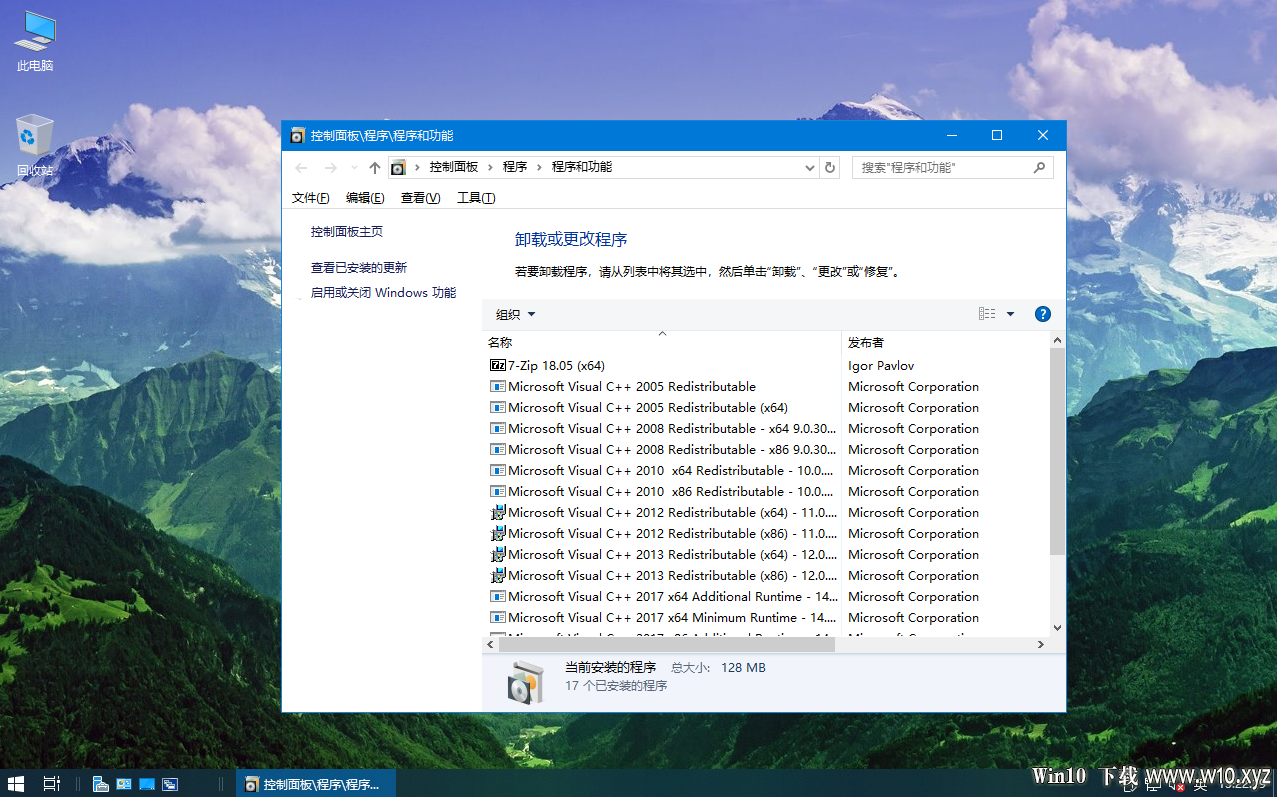Open the 工具(T) menu

pyautogui.click(x=476, y=198)
